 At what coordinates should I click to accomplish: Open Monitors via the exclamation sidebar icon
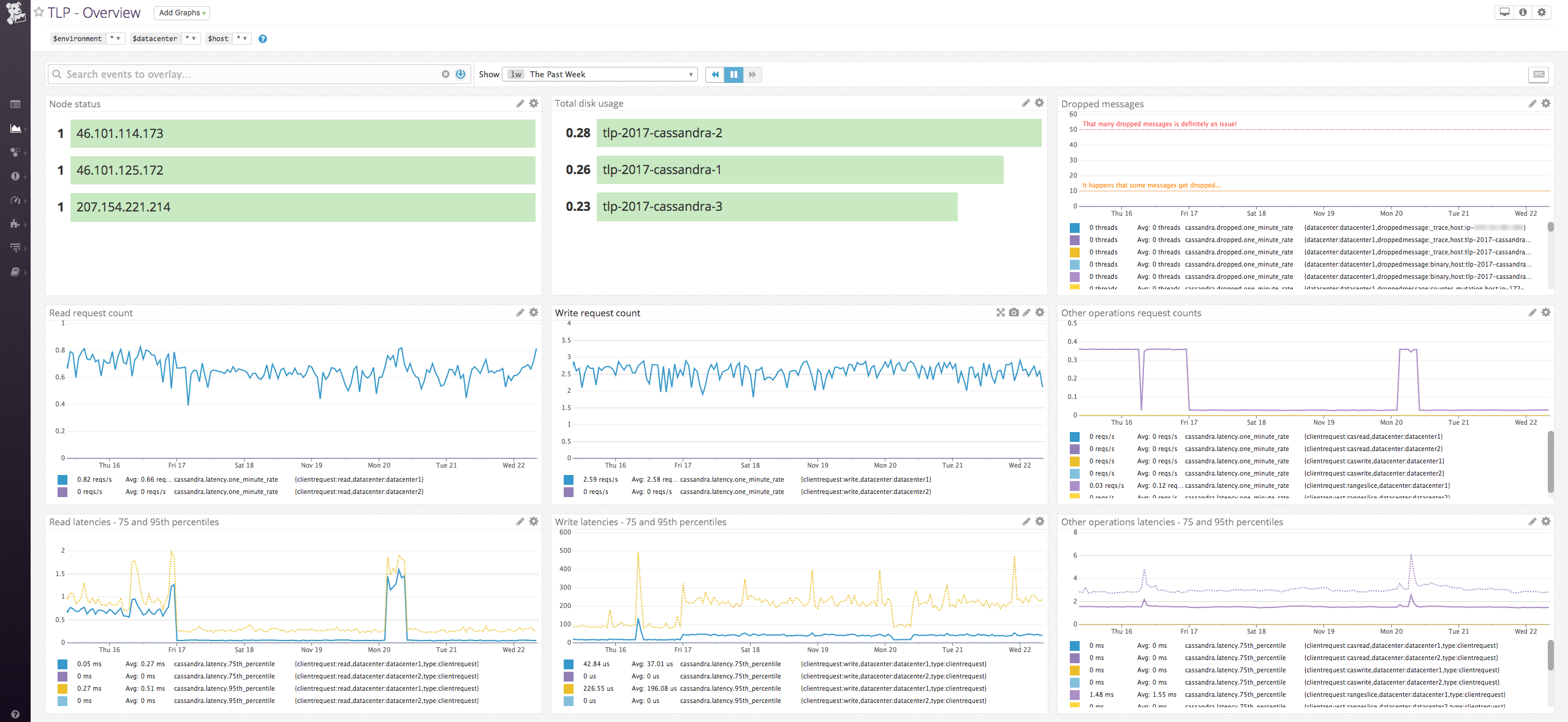(x=17, y=177)
